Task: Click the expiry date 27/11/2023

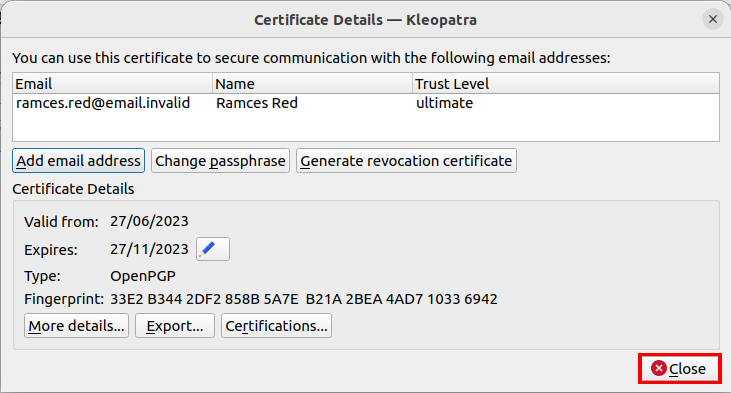Action: coord(149,249)
